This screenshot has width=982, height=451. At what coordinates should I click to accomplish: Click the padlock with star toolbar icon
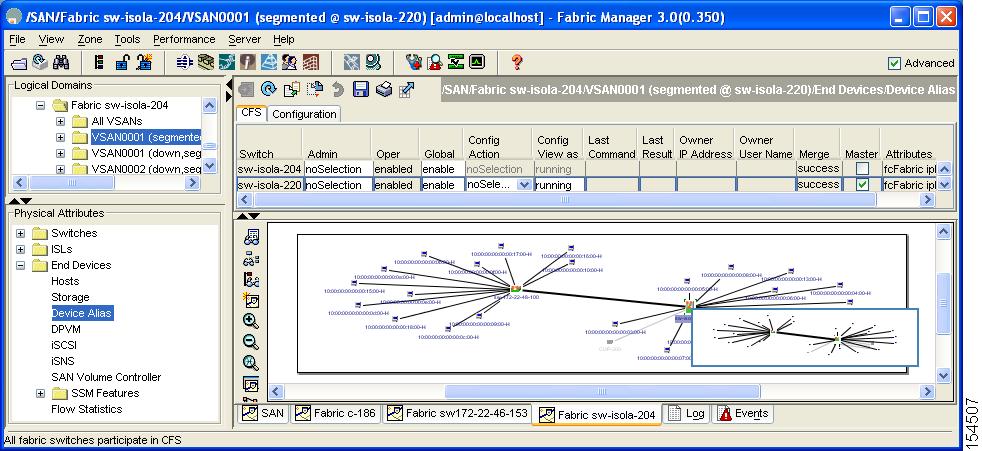pos(144,63)
